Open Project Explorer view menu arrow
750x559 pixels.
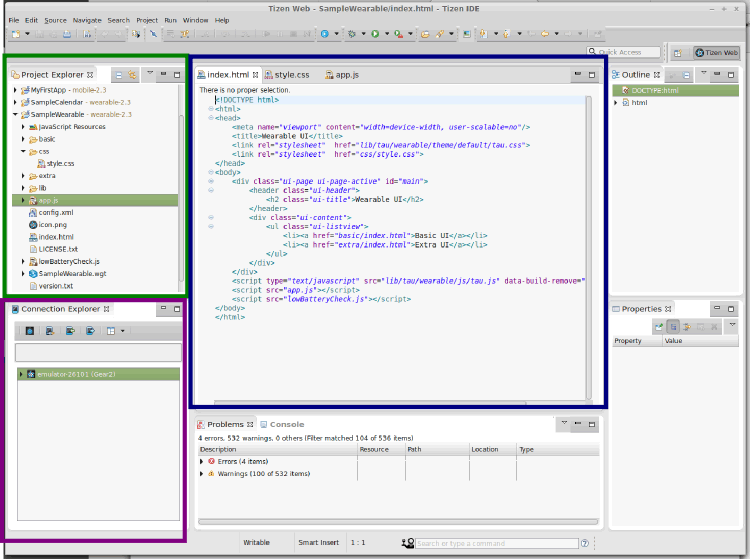150,73
